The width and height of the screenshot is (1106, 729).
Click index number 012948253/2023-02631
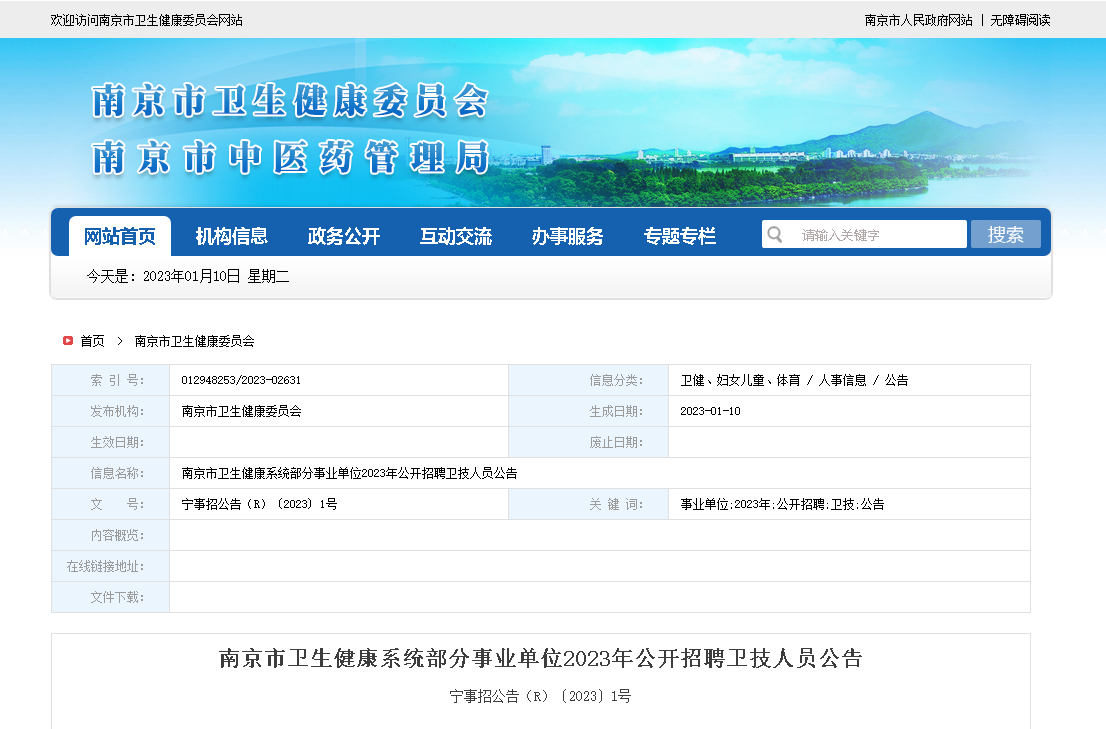pos(241,380)
